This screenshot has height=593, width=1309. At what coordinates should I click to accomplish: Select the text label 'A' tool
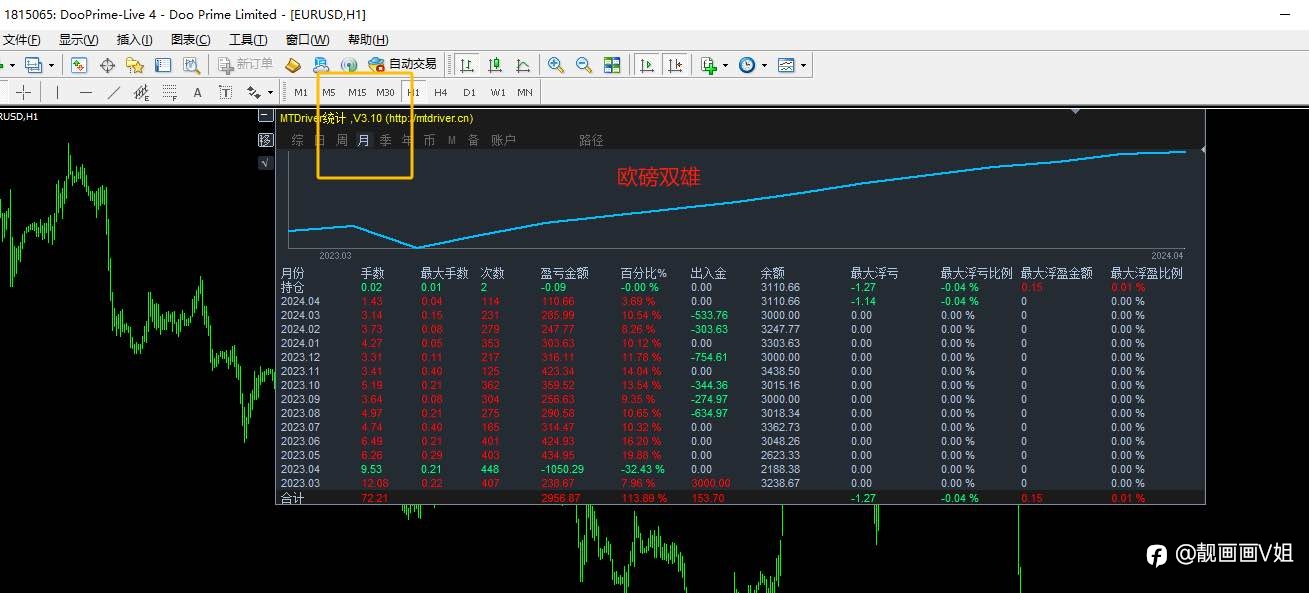click(x=197, y=92)
